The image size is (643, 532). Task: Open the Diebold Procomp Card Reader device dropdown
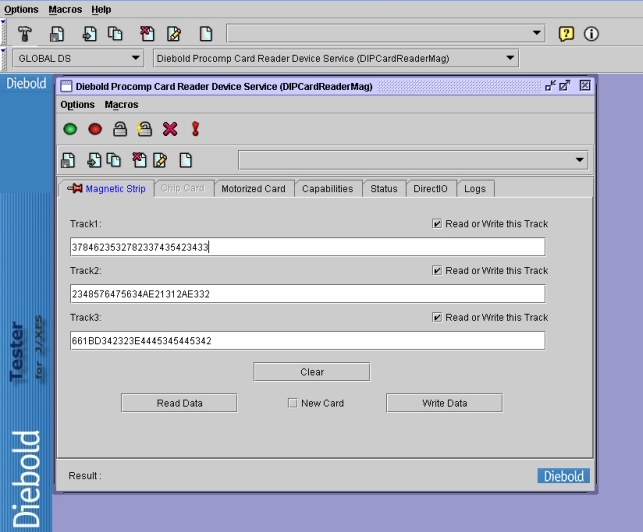(x=336, y=58)
